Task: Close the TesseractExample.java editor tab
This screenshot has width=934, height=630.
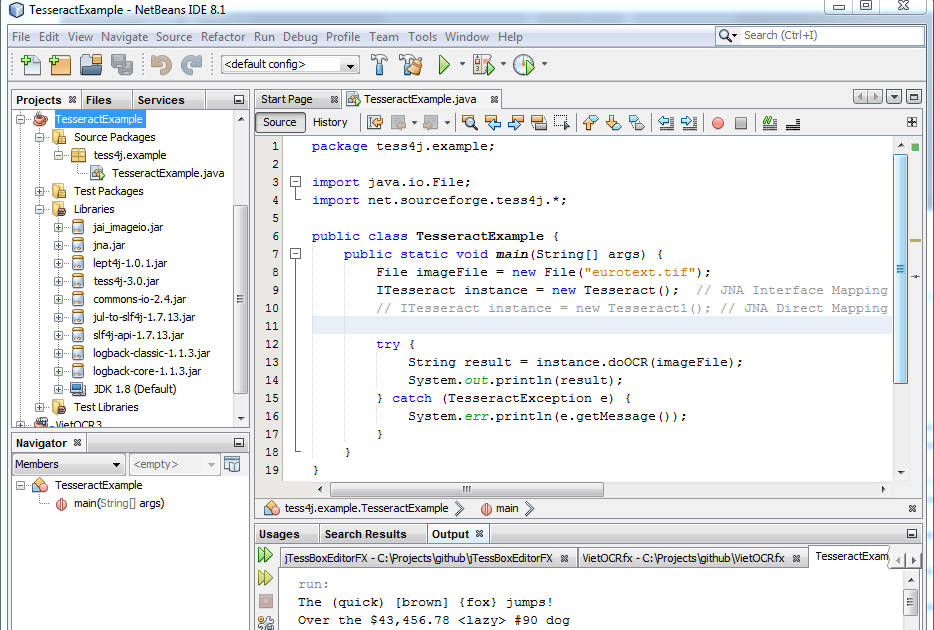Action: [x=494, y=99]
